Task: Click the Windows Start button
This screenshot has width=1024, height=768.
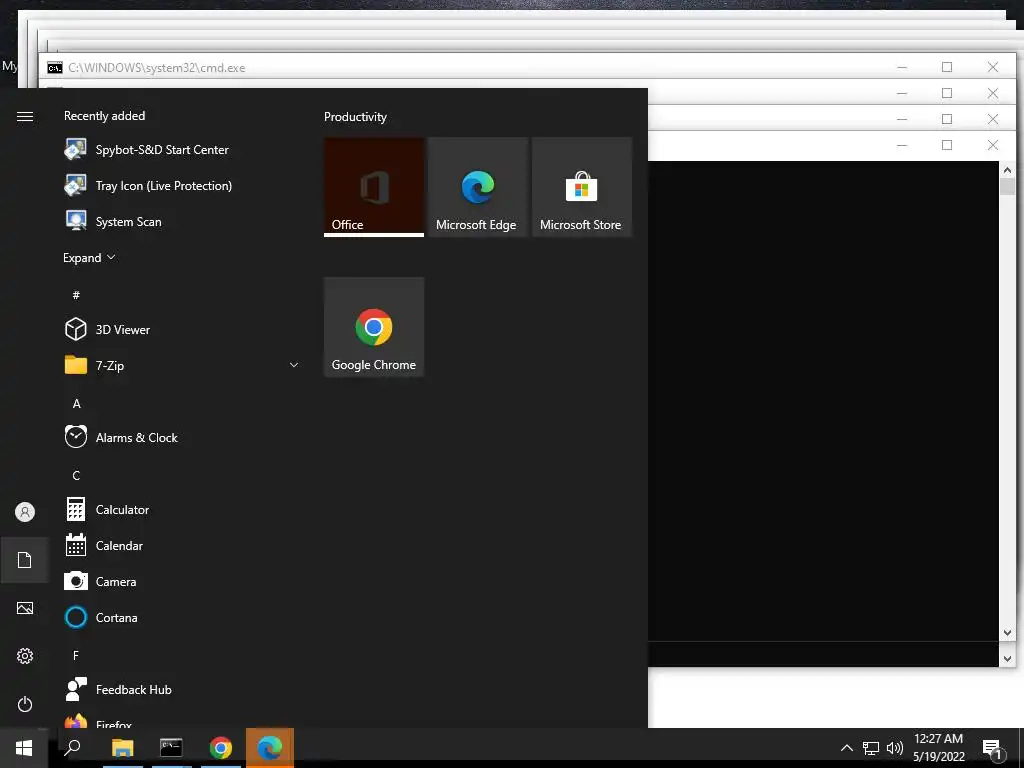Action: pyautogui.click(x=24, y=748)
